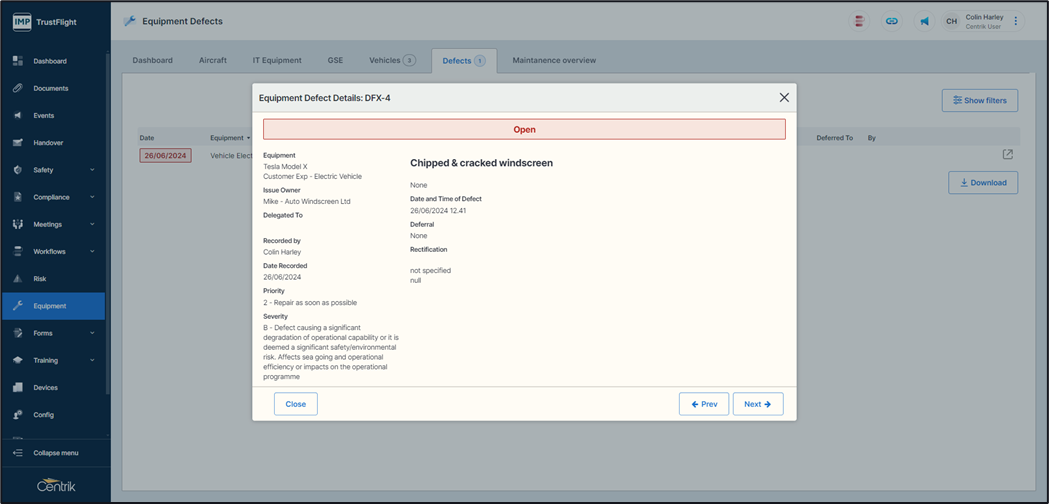Close the Equipment Defect Details dialog
This screenshot has width=1049, height=504.
(784, 98)
